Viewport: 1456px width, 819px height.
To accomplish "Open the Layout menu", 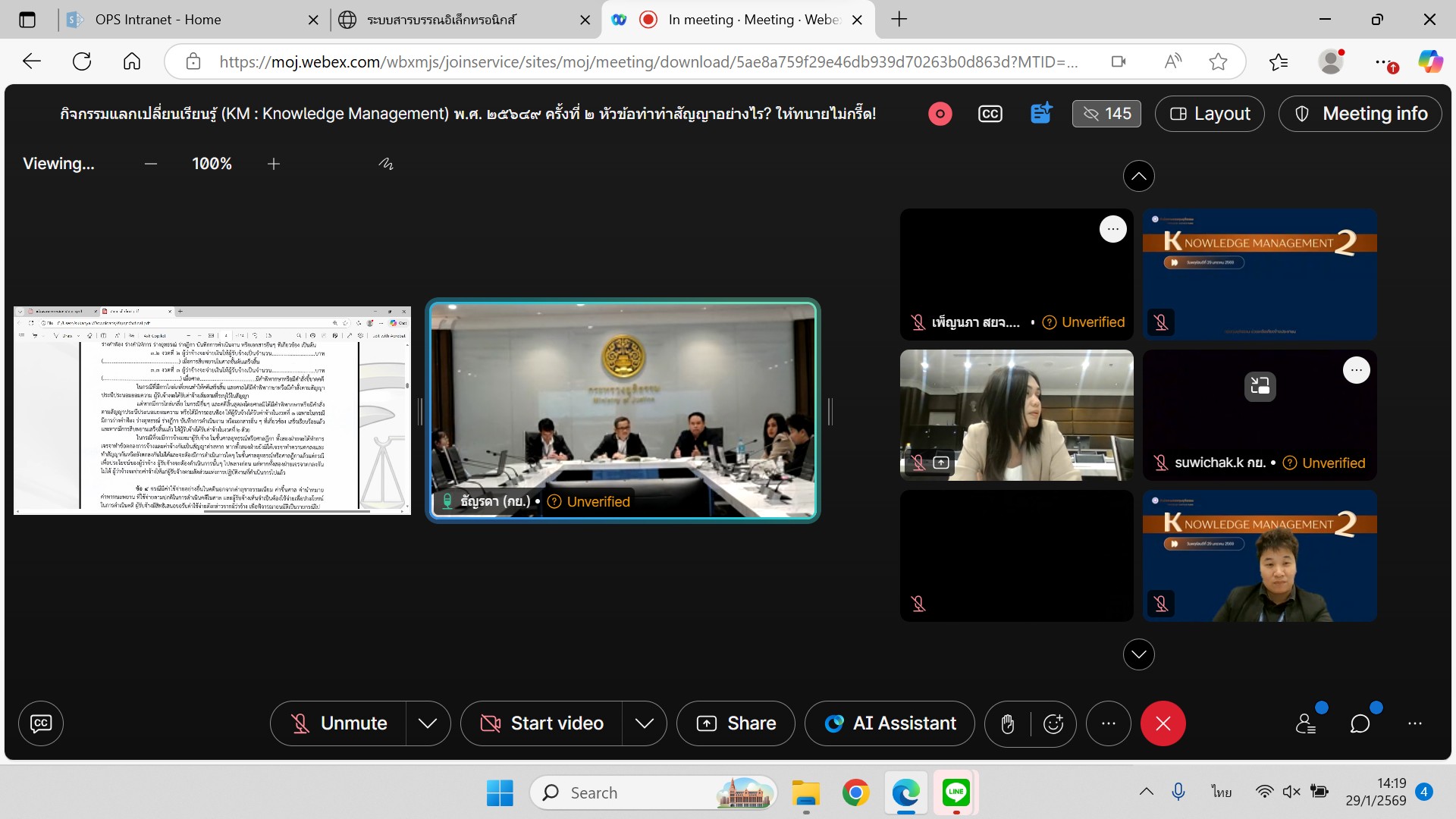I will [x=1210, y=114].
